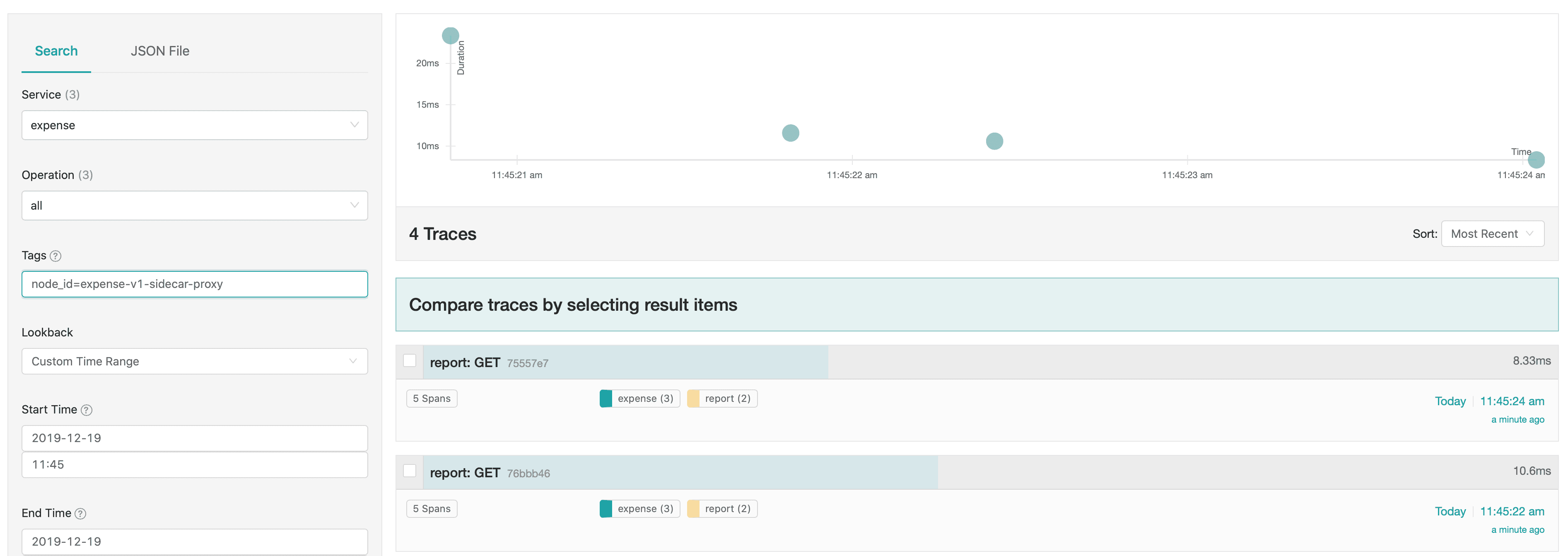This screenshot has width=1568, height=556.
Task: Click the Tags help question-mark icon
Action: [x=55, y=256]
